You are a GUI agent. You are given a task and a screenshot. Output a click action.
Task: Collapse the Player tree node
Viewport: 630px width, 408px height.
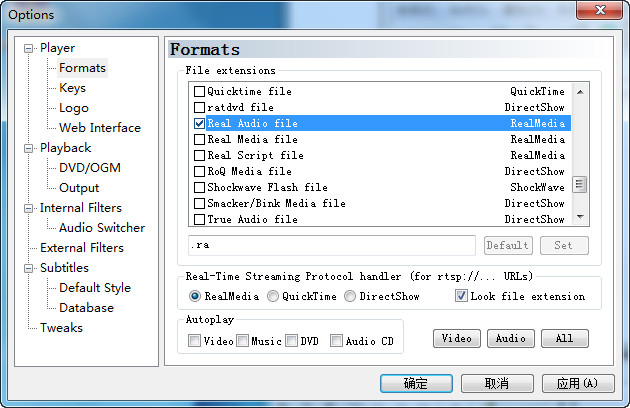[30, 48]
